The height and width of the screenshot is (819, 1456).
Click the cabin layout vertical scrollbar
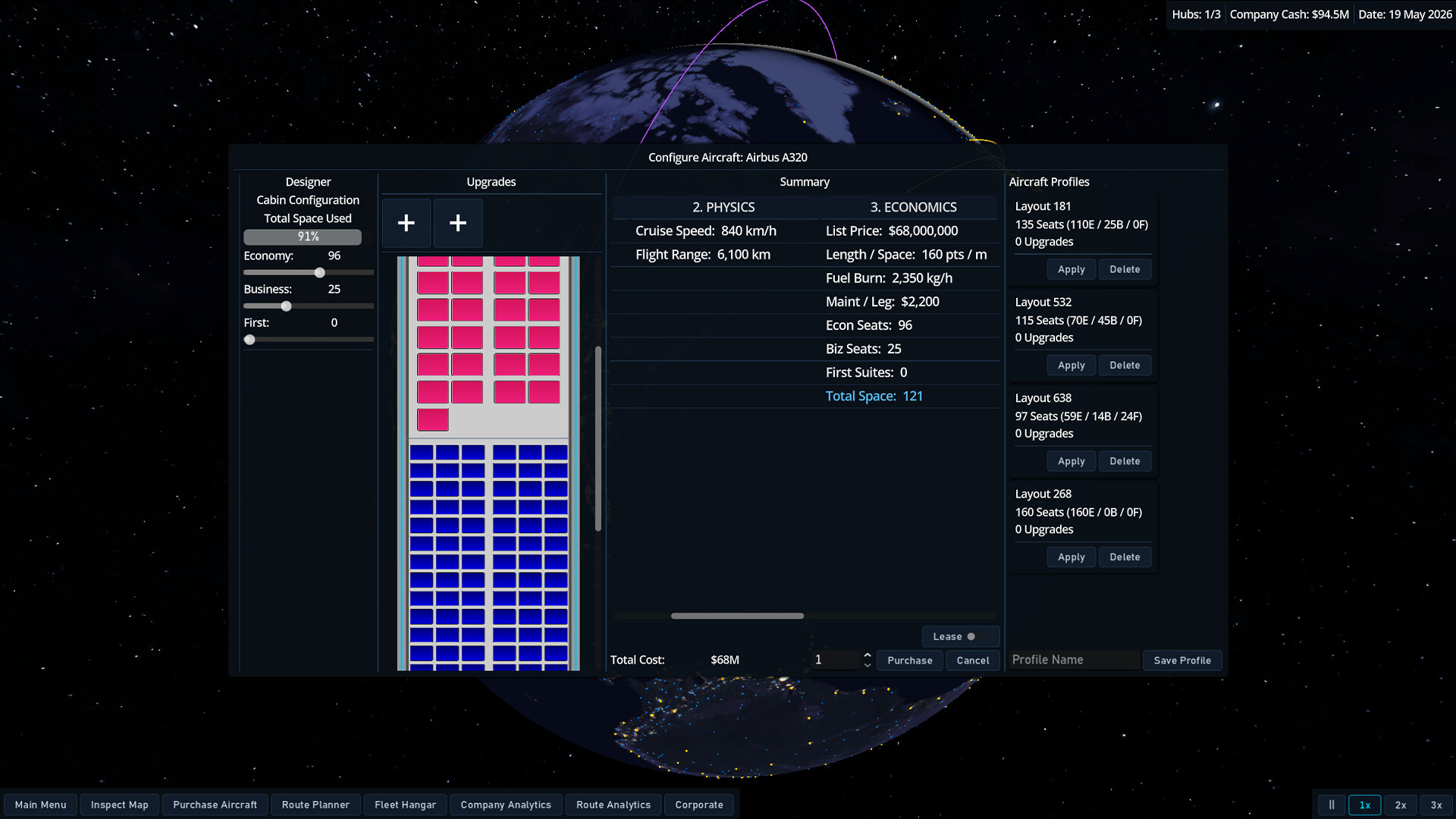click(x=598, y=438)
